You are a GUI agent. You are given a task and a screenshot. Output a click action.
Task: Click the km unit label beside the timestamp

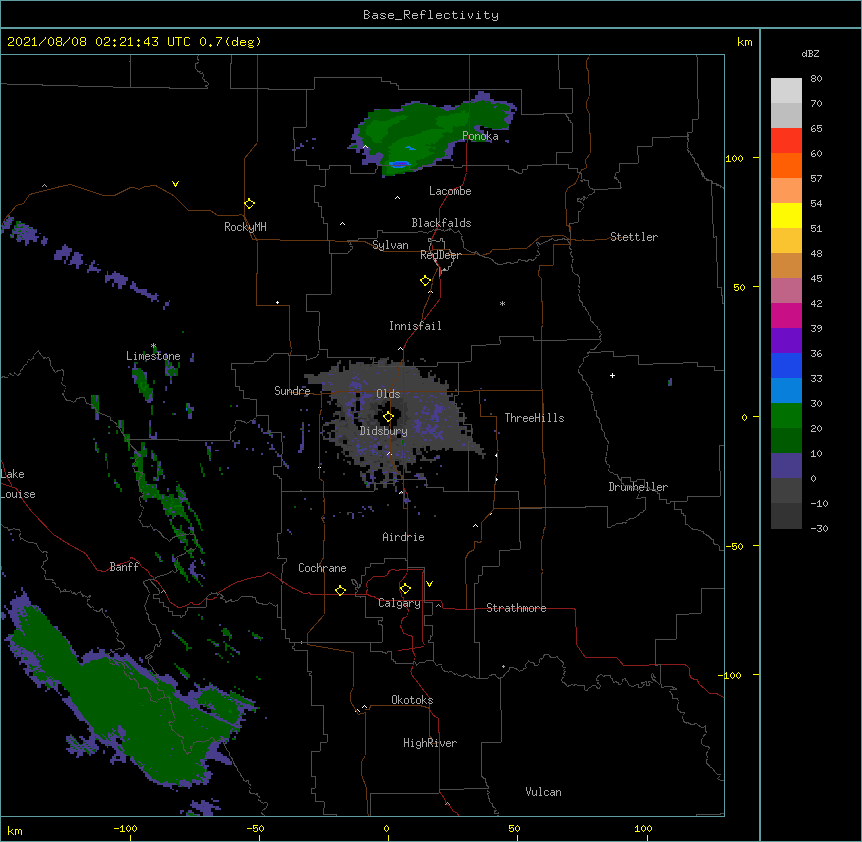pos(745,42)
